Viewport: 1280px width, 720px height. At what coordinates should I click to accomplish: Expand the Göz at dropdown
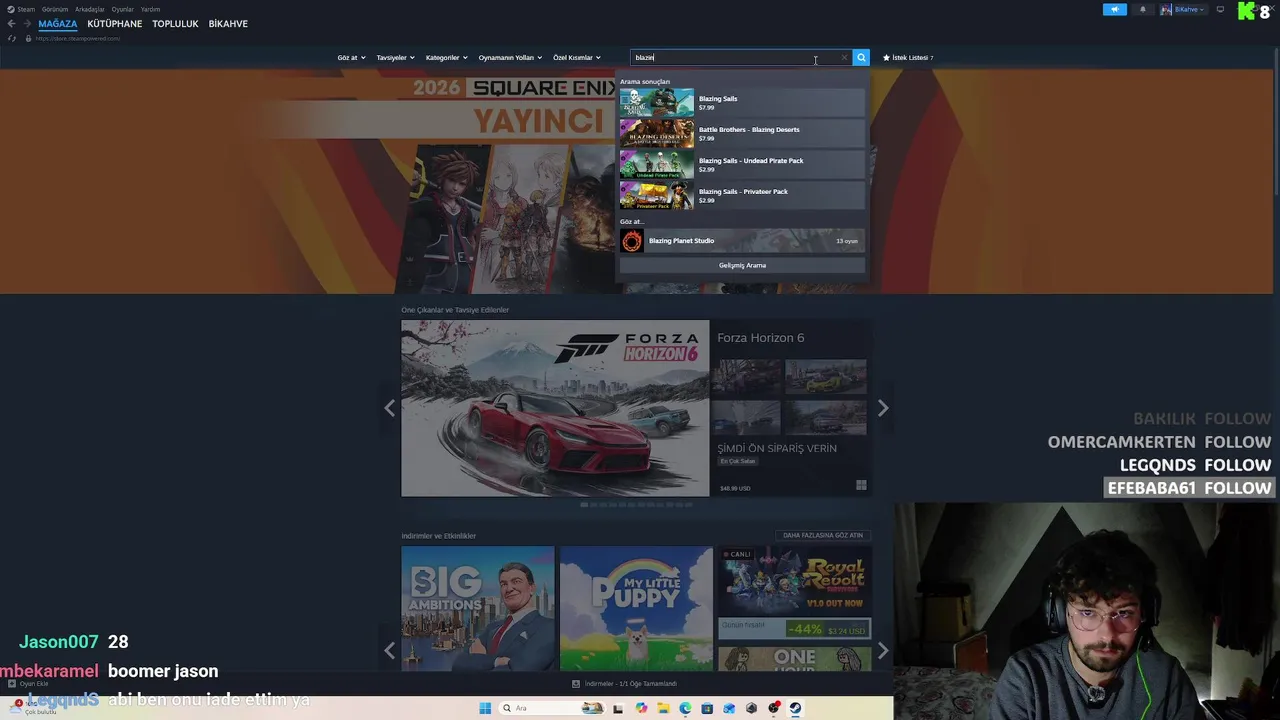click(x=351, y=58)
